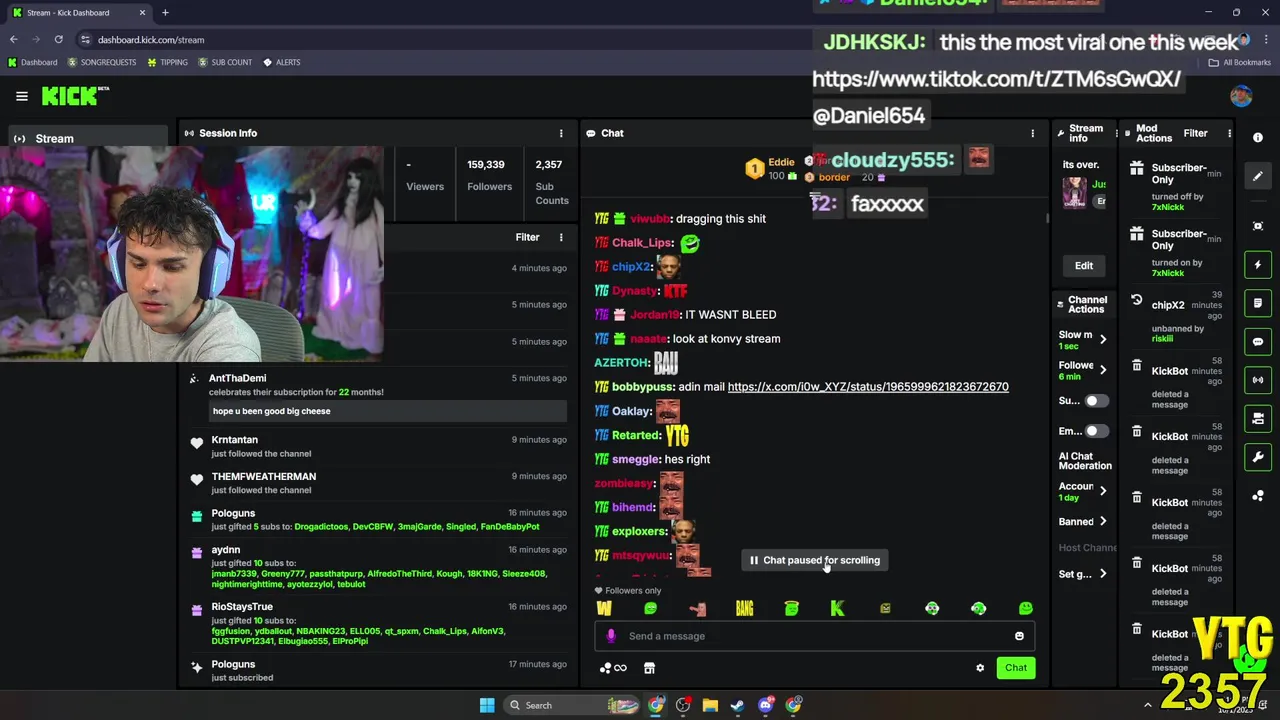Open activity feed three-dot menu
The image size is (1280, 720).
coord(561,237)
